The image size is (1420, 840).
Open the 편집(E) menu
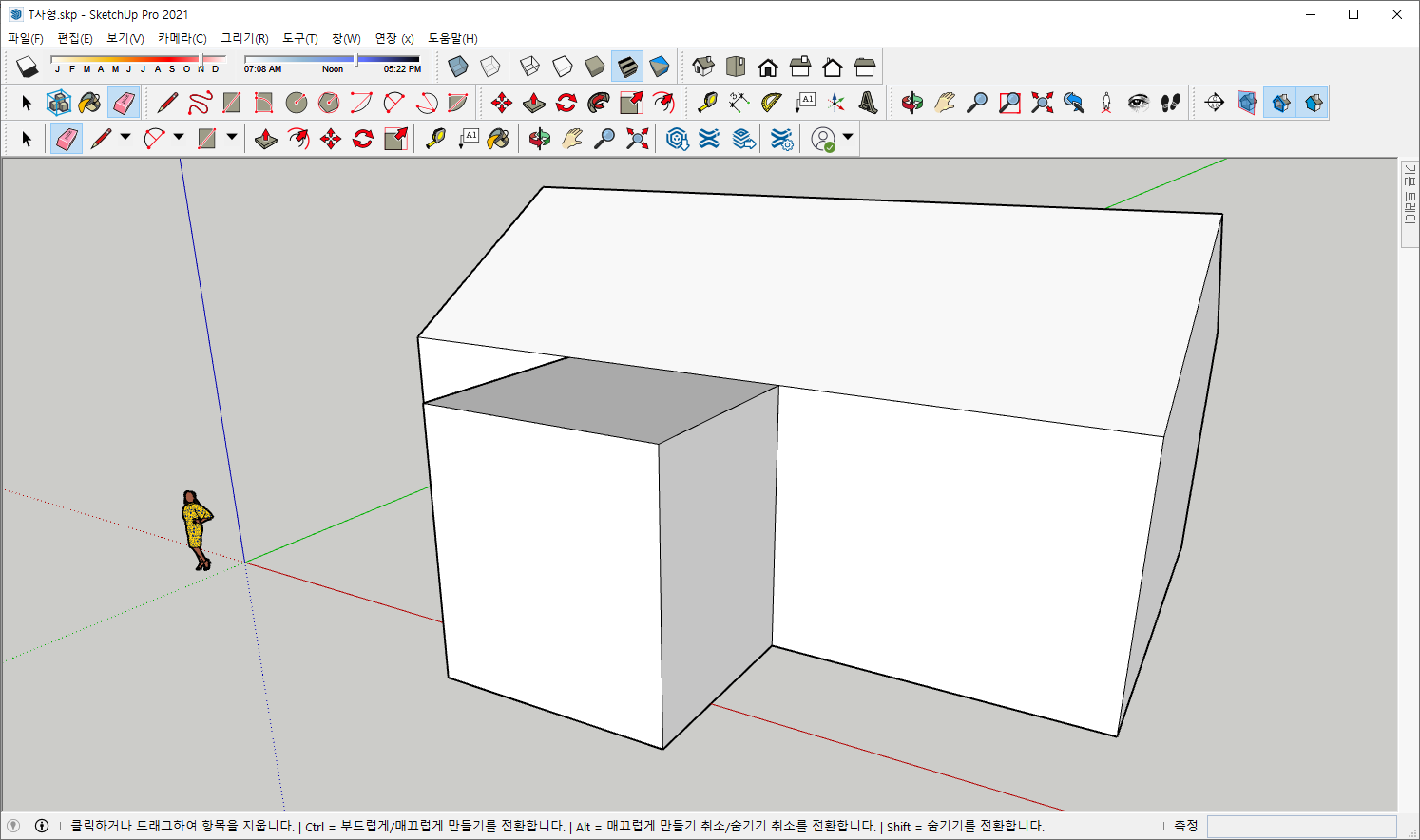pyautogui.click(x=75, y=38)
